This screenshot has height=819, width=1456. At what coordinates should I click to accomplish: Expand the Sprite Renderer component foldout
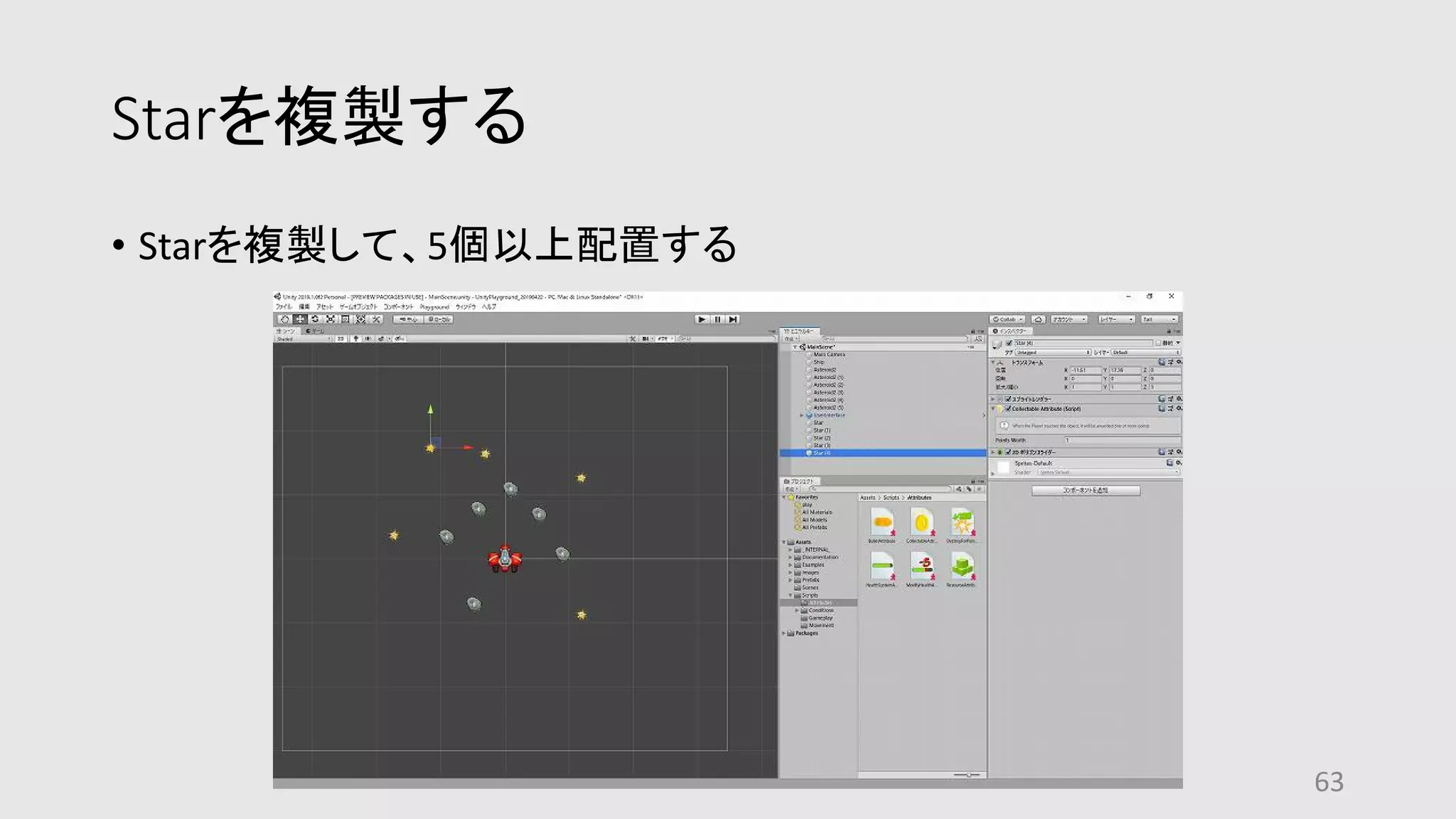(993, 400)
